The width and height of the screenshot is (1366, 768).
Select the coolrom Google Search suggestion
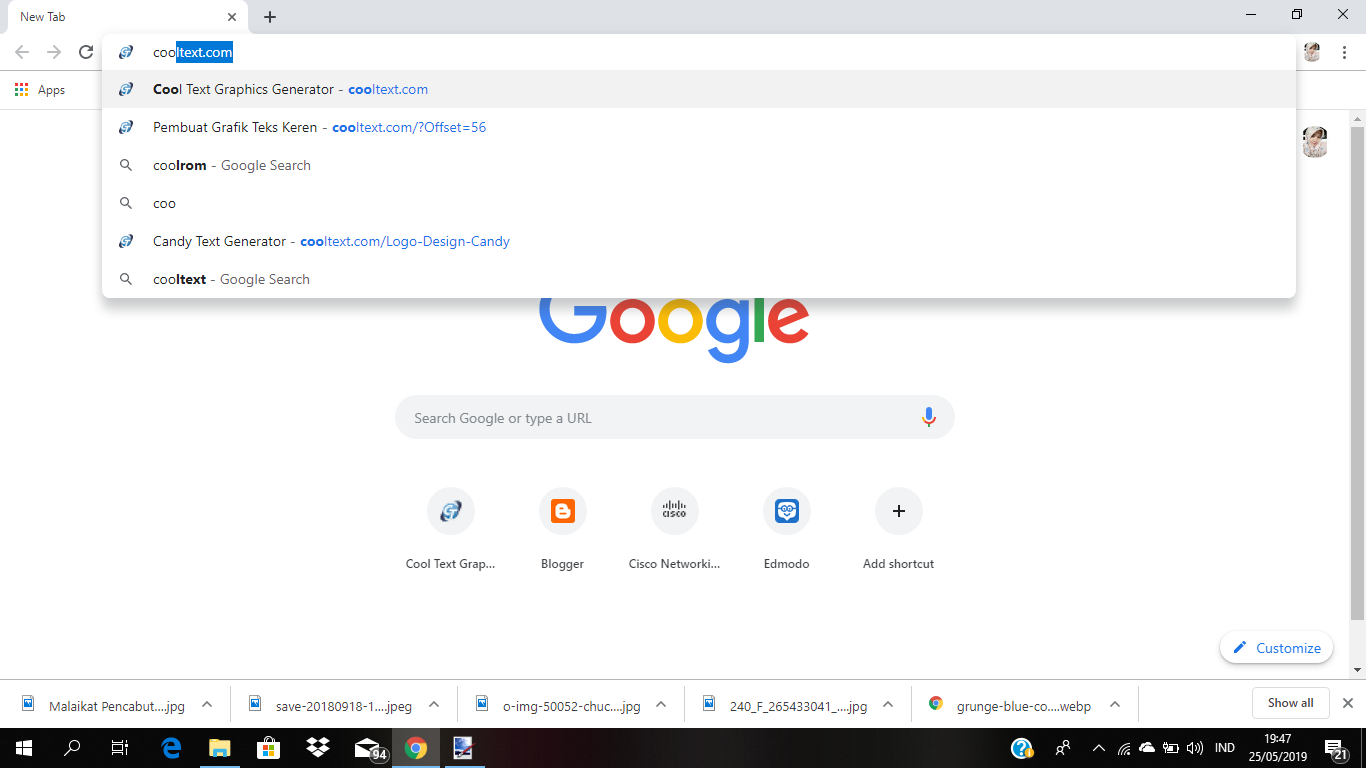[699, 165]
